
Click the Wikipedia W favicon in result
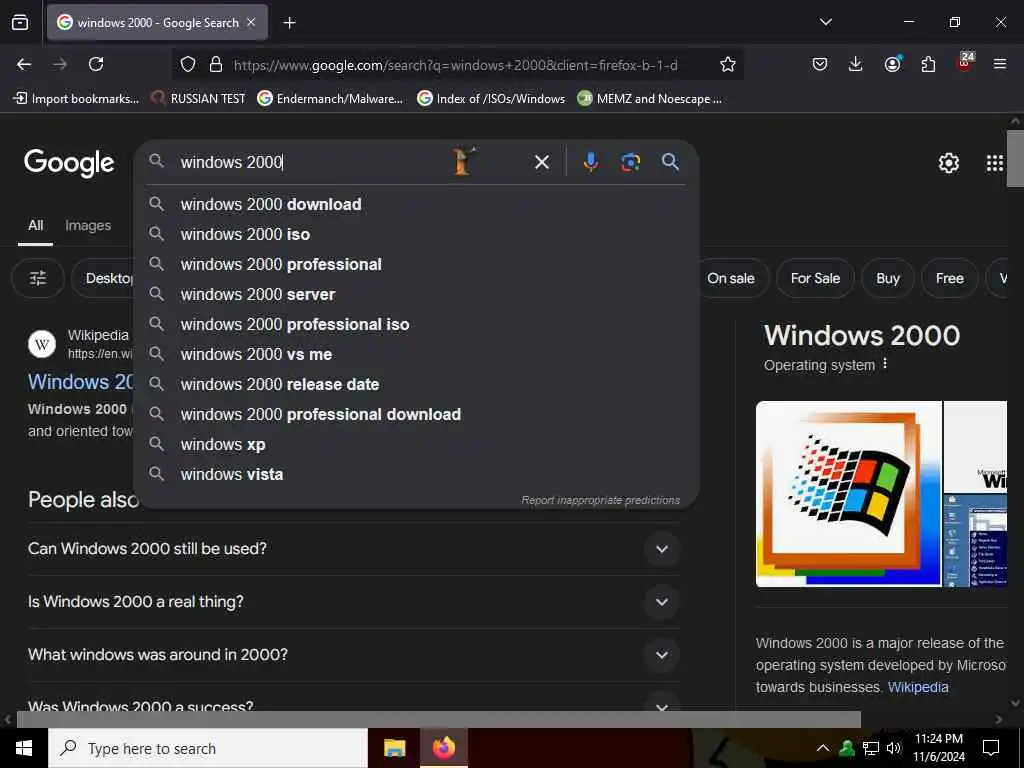click(42, 344)
